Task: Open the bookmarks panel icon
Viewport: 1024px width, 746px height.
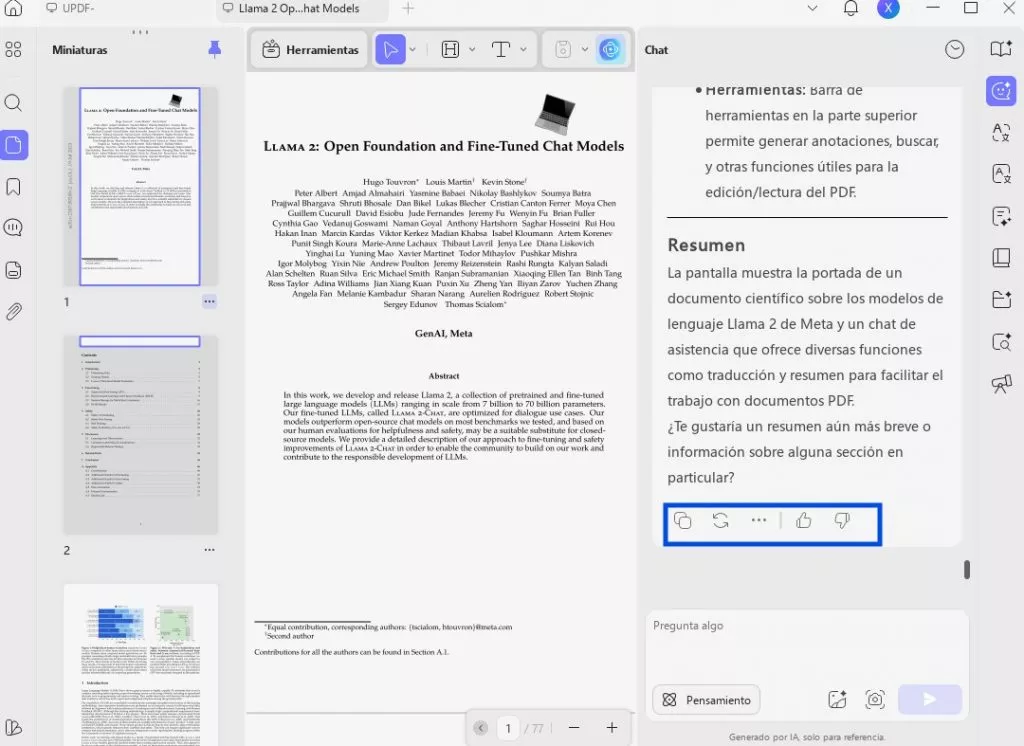Action: click(13, 187)
